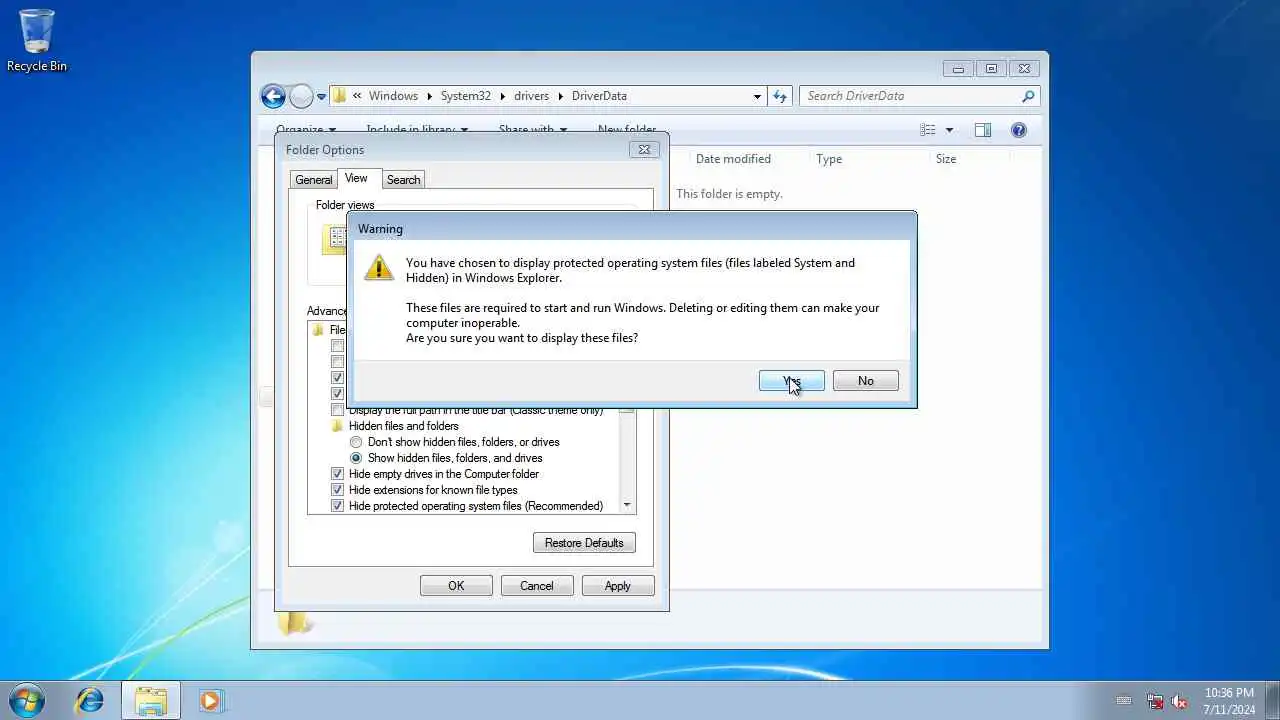Close the Folder Options dialog with its X
1280x720 pixels.
coord(644,149)
